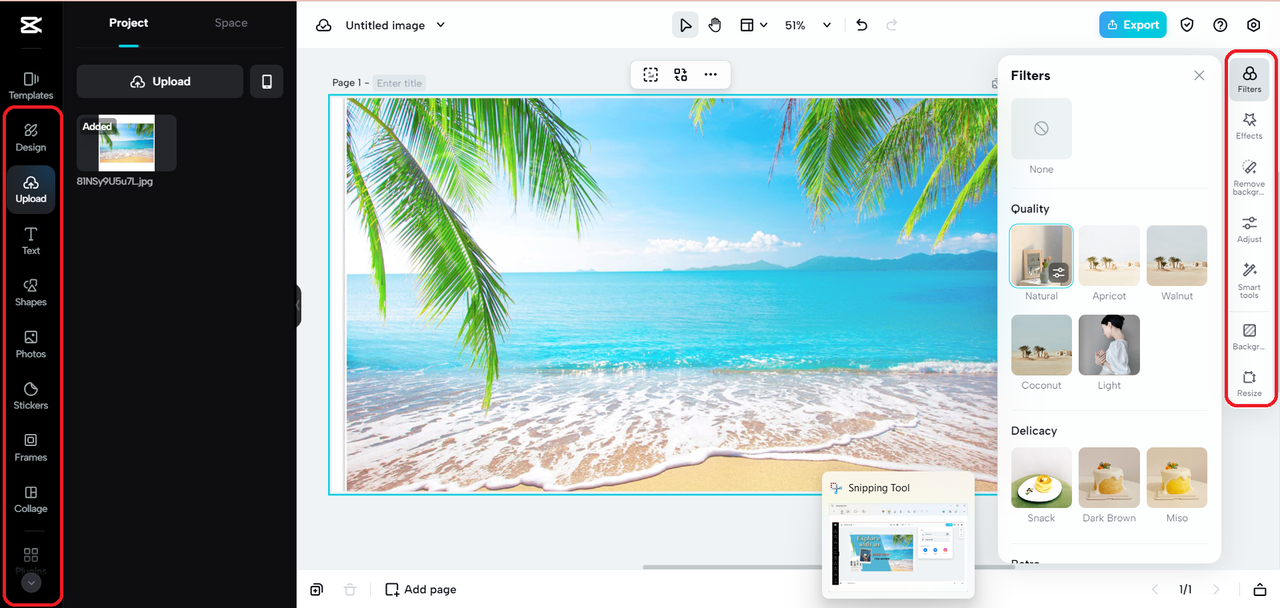The image size is (1280, 608).
Task: Open the help question mark icon
Action: tap(1220, 25)
